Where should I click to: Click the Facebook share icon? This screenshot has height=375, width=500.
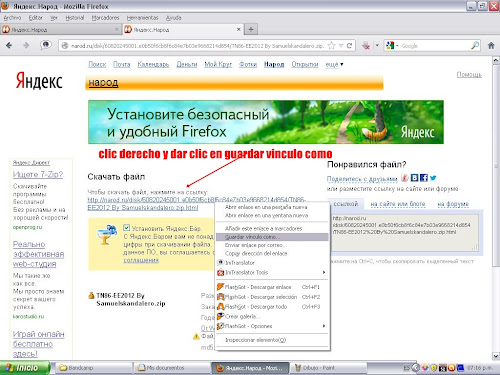[x=424, y=178]
